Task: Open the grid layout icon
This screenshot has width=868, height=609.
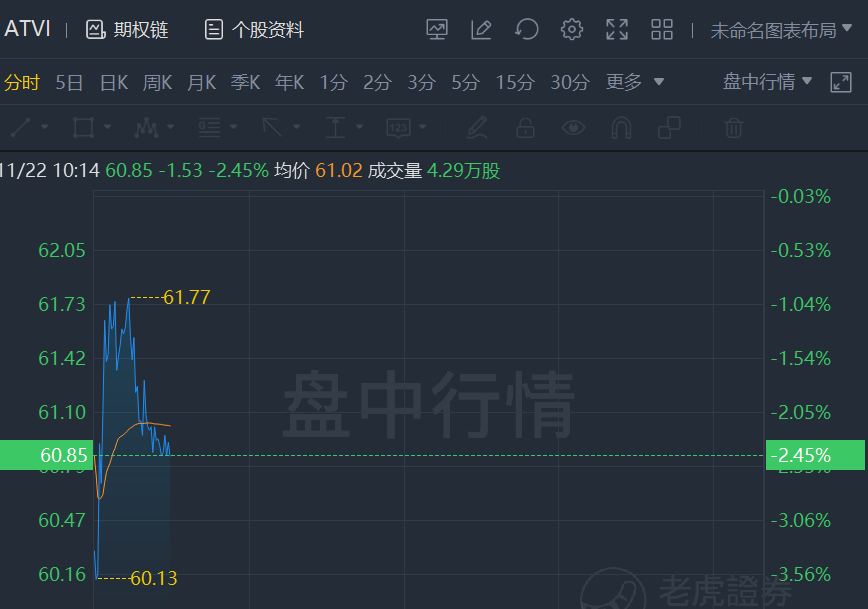Action: point(662,29)
